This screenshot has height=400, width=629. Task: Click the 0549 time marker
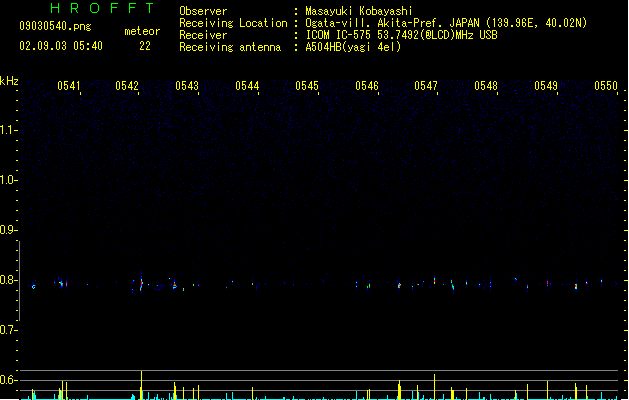(x=546, y=86)
